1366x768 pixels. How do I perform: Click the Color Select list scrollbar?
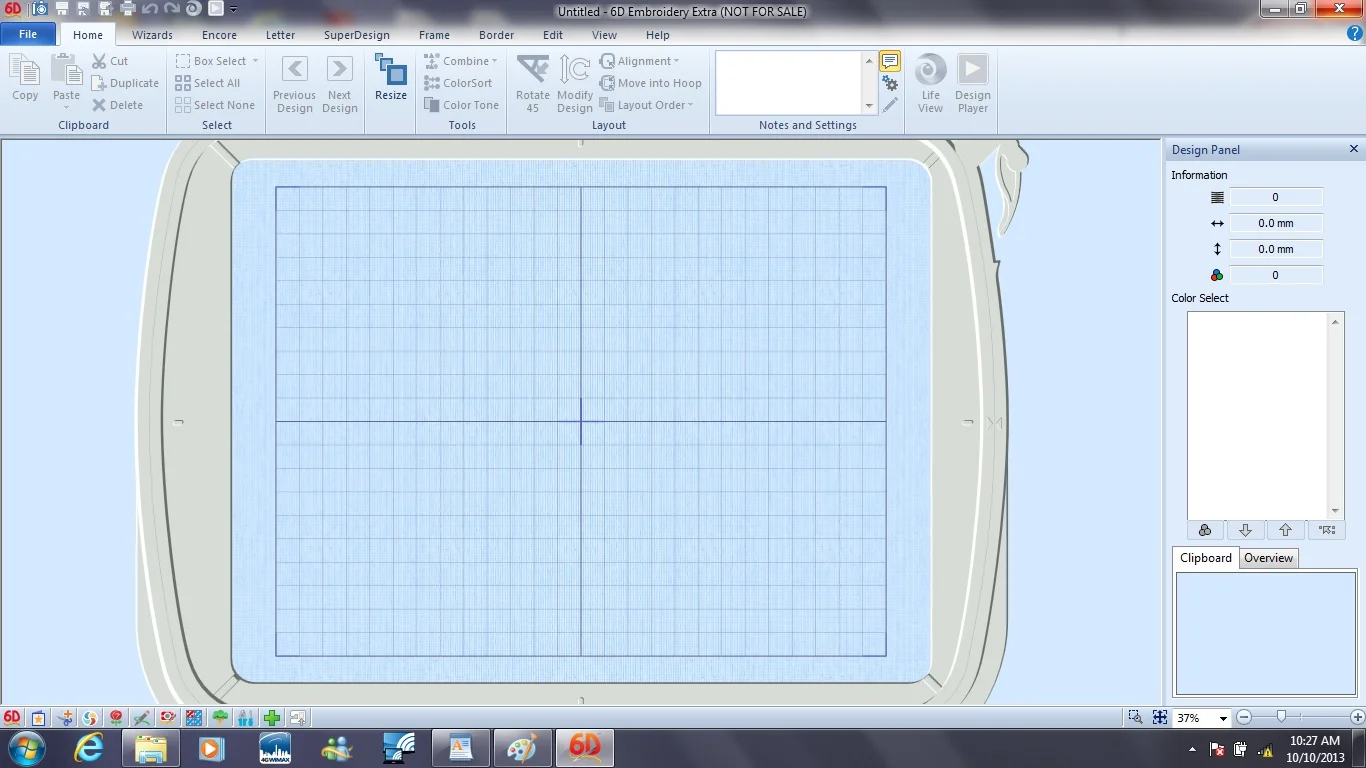pyautogui.click(x=1335, y=416)
